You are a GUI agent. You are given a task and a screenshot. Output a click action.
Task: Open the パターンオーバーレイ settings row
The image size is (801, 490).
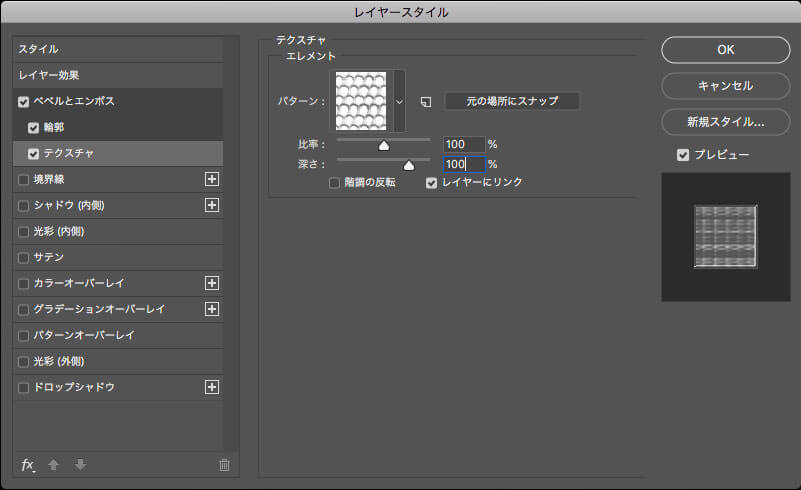coord(118,335)
